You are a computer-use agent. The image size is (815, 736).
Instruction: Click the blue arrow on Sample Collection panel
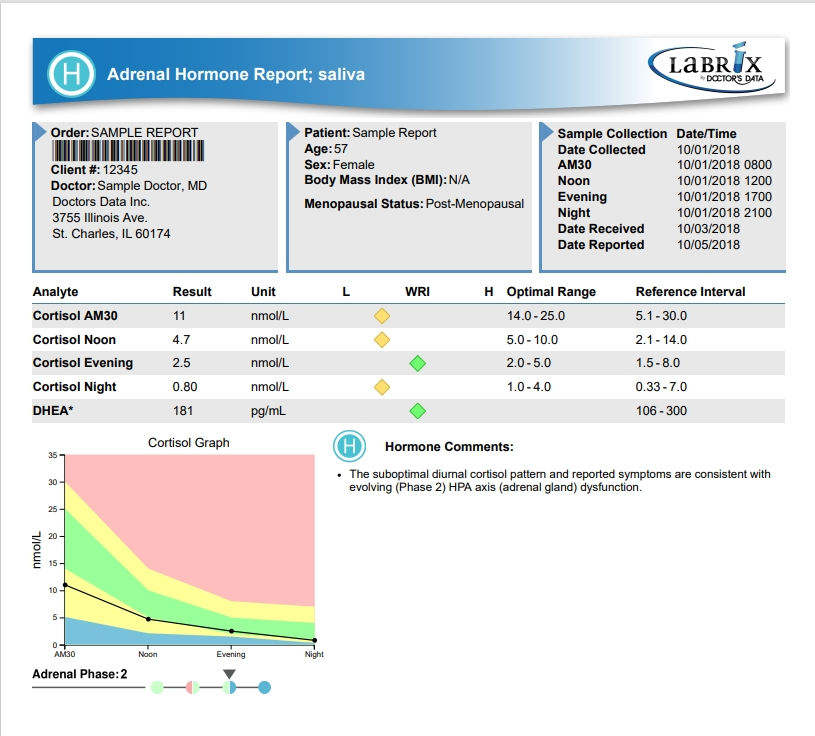point(543,133)
